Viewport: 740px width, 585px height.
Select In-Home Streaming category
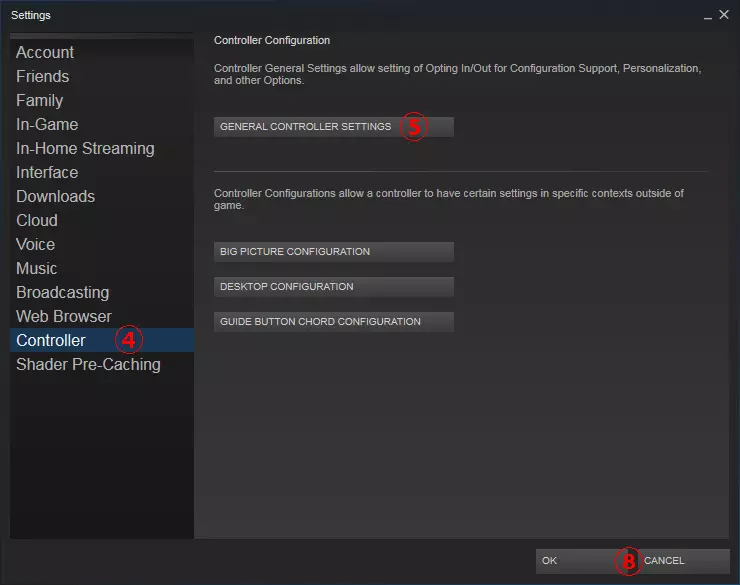[102, 149]
